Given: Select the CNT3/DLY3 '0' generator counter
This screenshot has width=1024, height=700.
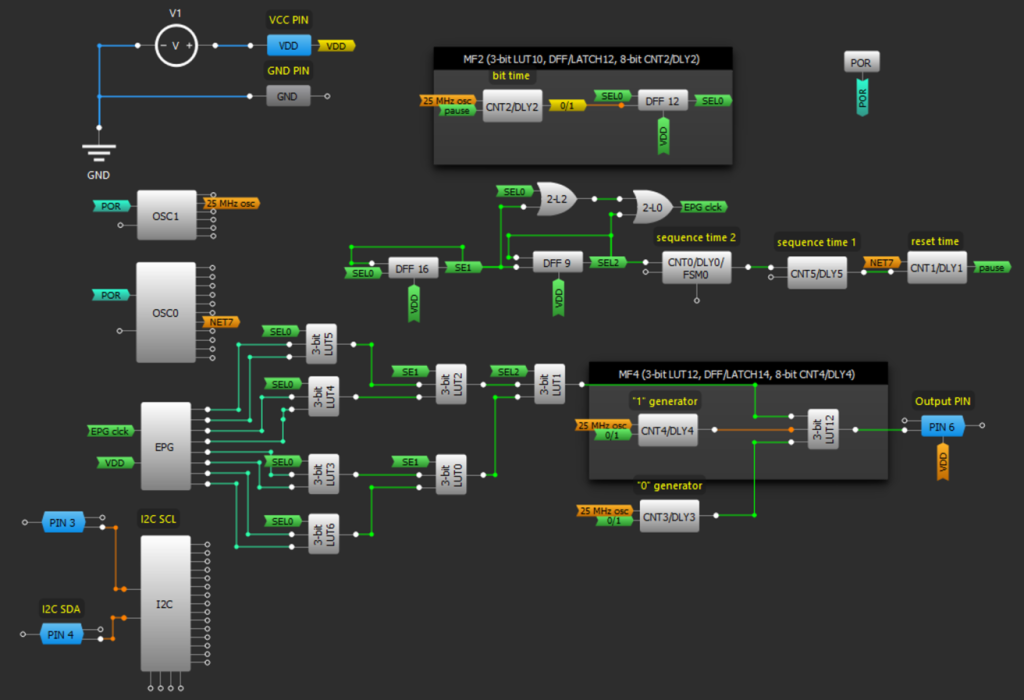Looking at the screenshot, I should pos(668,516).
